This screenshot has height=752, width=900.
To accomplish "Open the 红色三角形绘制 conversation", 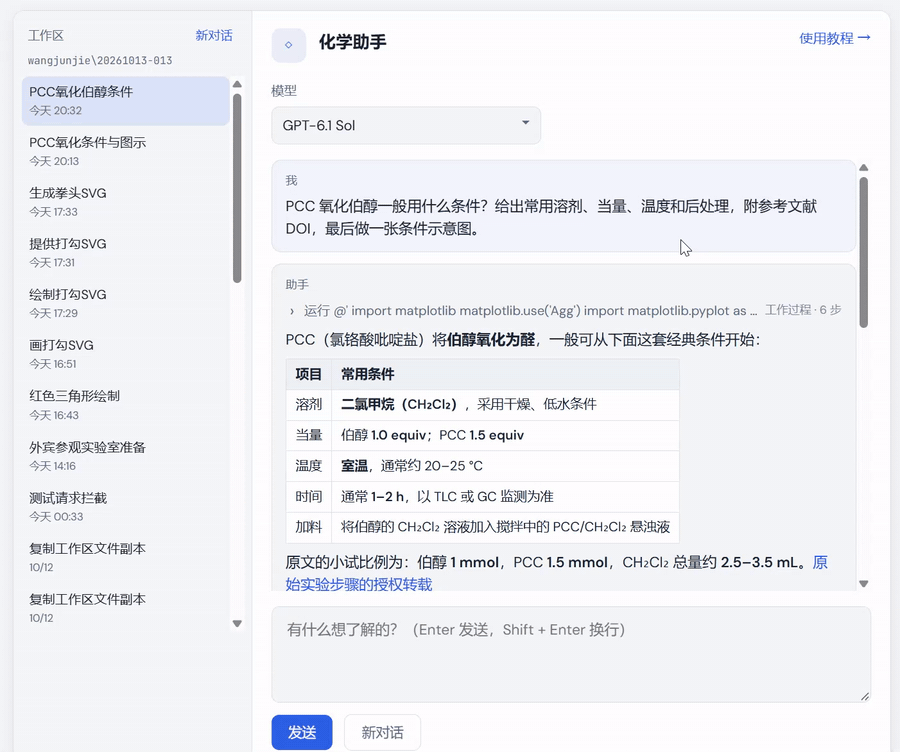I will point(126,405).
